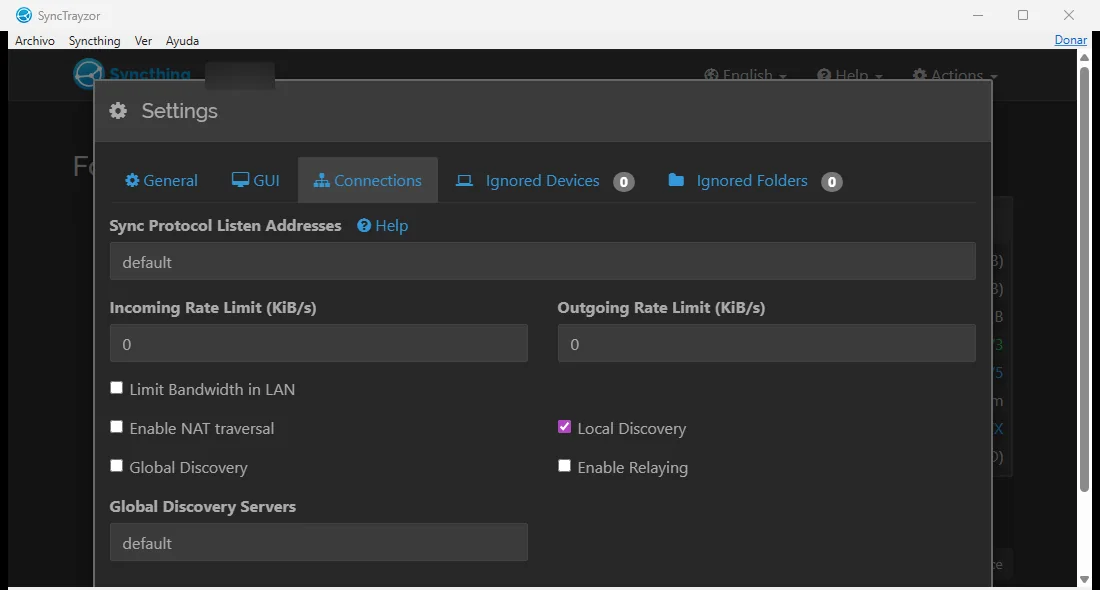Switch to the GUI settings tab
Viewport: 1100px width, 590px height.
tap(255, 181)
